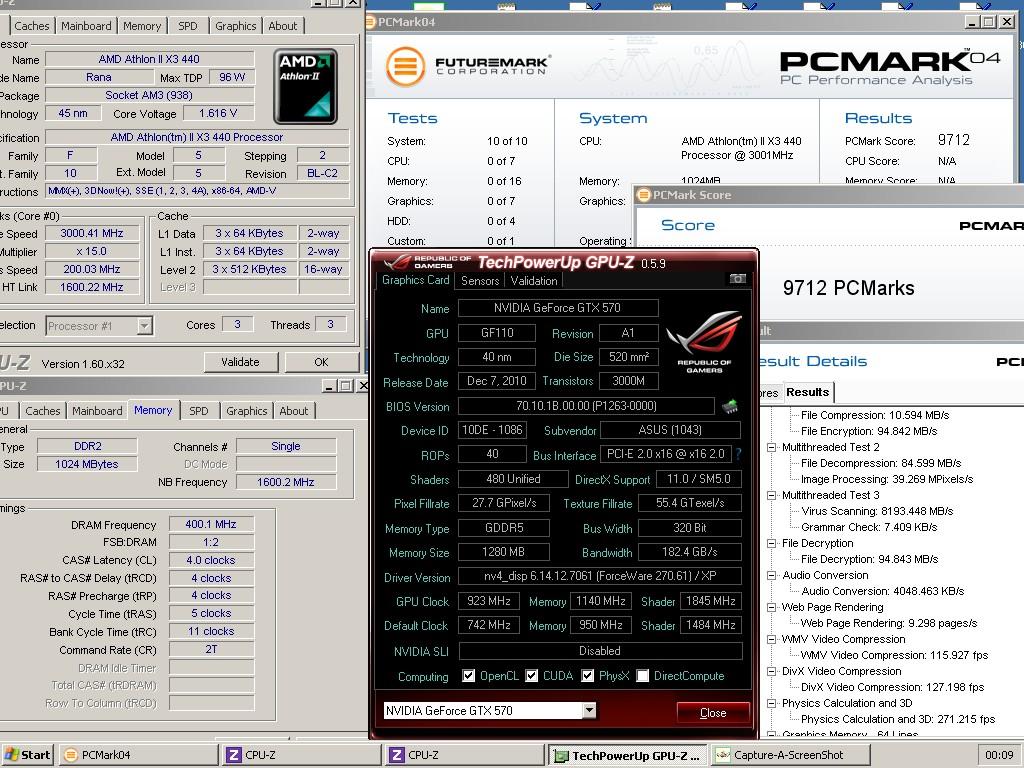The image size is (1024, 768).
Task: Click the Memory Size value 1280 MB
Action: 504,552
